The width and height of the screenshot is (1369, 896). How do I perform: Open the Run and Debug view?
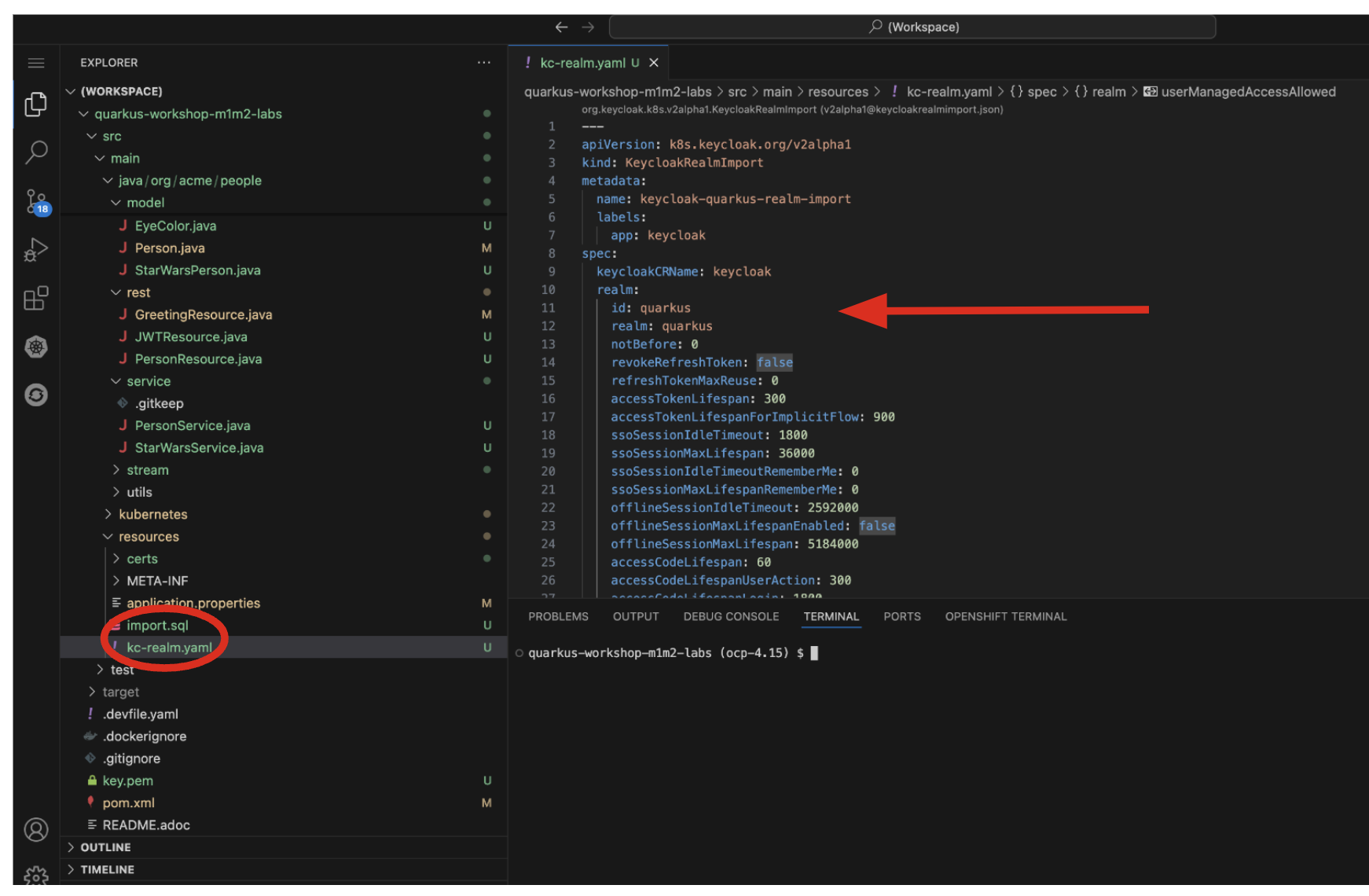click(36, 250)
